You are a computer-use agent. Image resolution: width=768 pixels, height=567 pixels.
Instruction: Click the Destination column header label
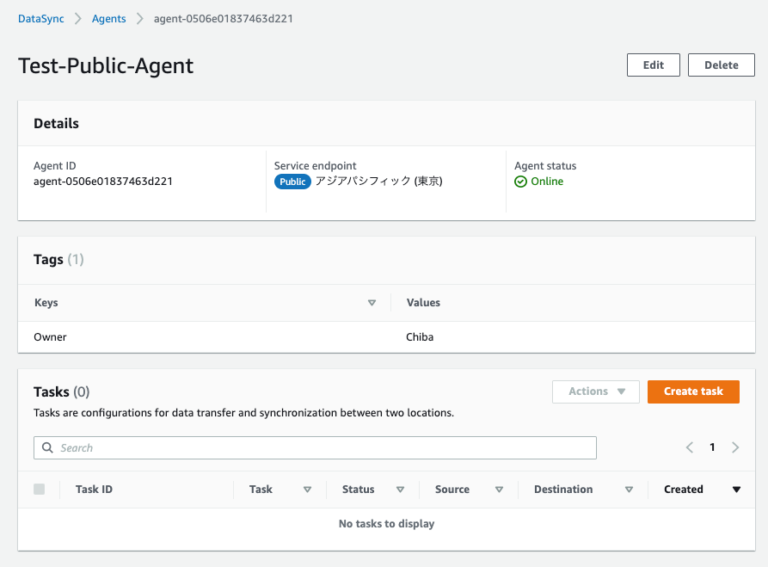coord(563,489)
